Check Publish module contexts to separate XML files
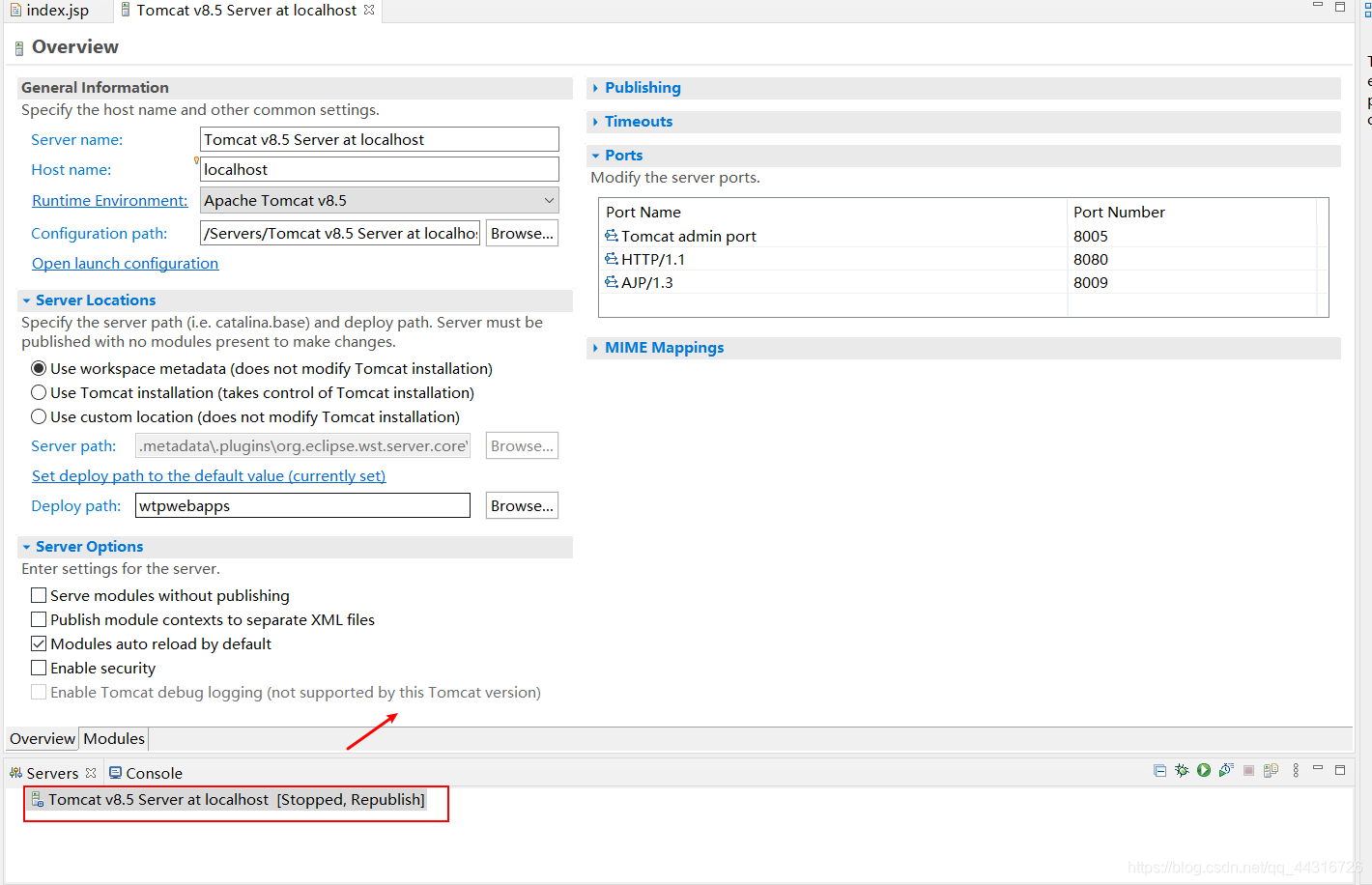 [x=39, y=619]
